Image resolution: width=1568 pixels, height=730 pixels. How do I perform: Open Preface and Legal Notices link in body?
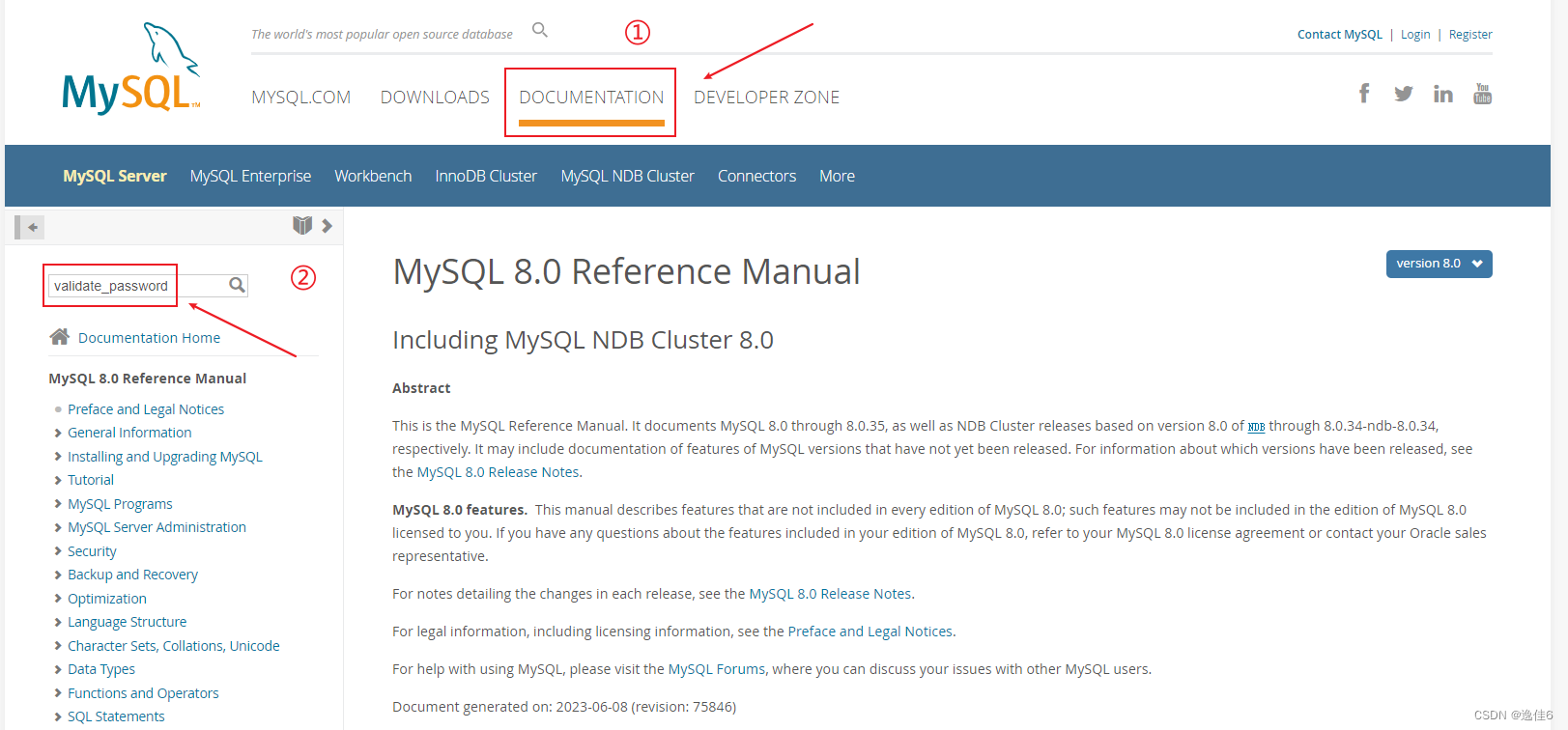[x=870, y=632]
